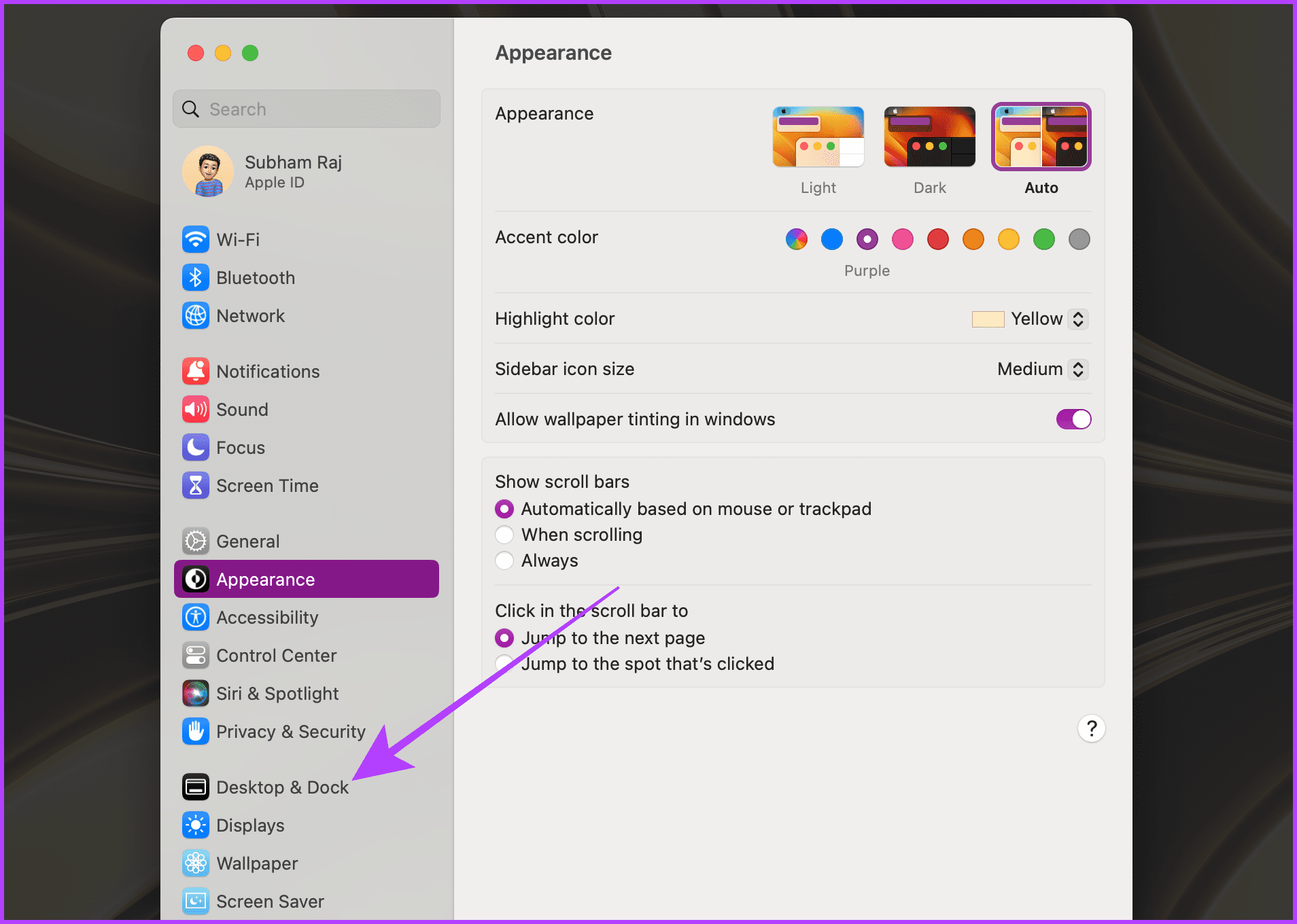This screenshot has width=1297, height=924.
Task: Open Sound settings
Action: tap(243, 409)
